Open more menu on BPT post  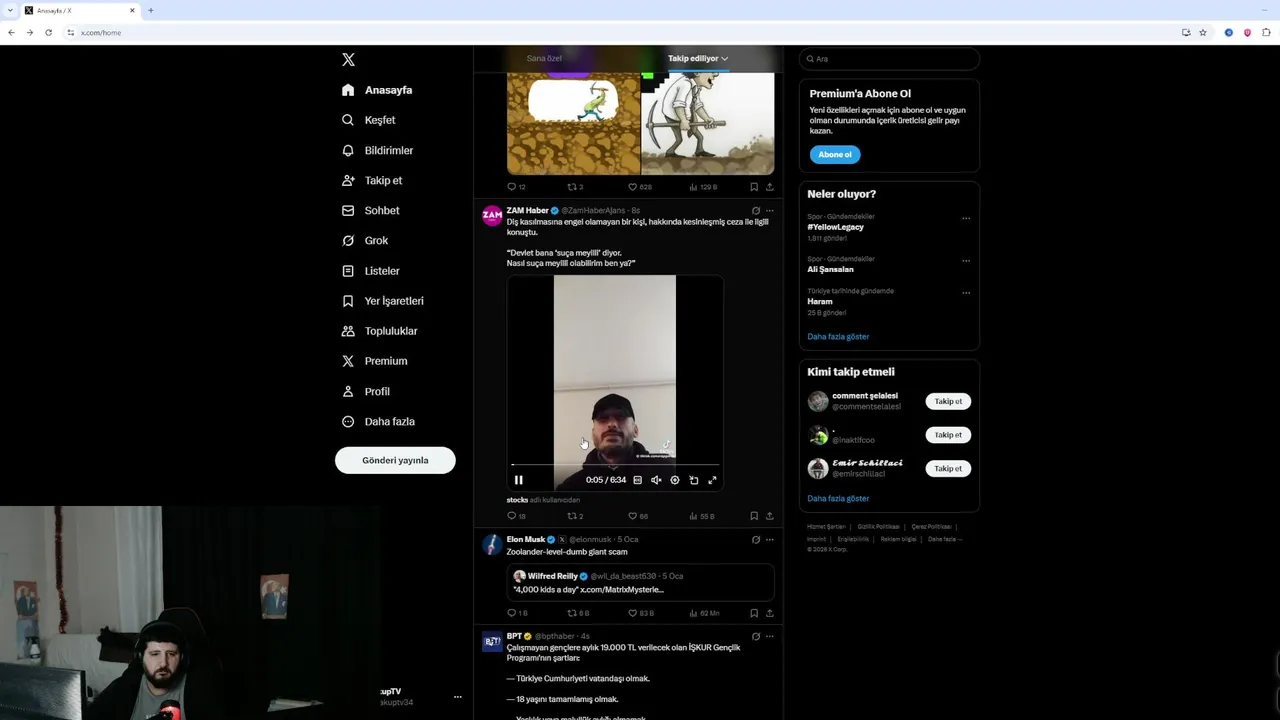[x=769, y=636]
